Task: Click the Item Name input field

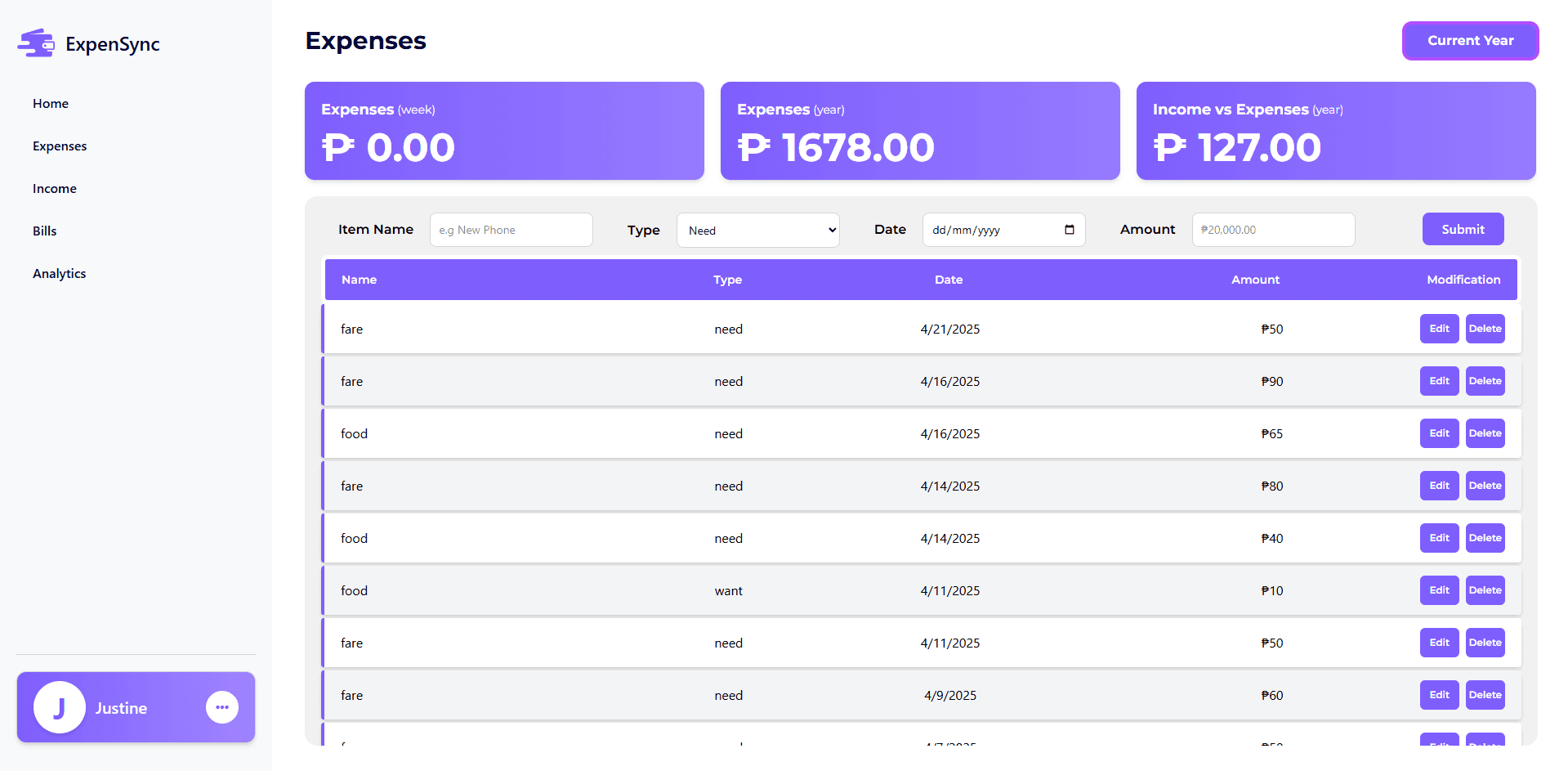Action: [511, 230]
